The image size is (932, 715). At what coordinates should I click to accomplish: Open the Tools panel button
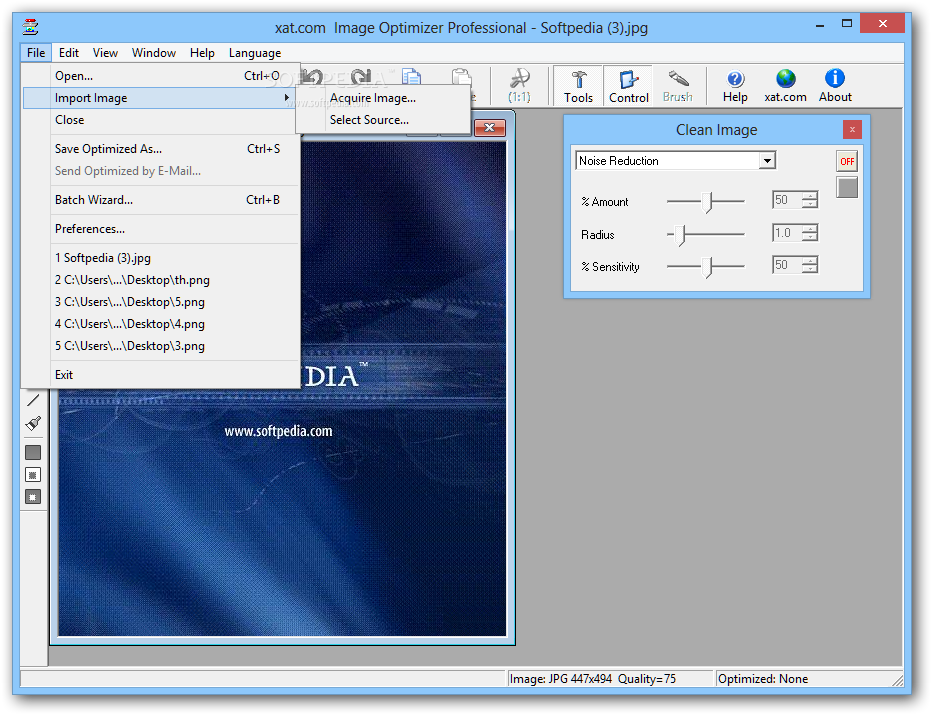tap(578, 86)
